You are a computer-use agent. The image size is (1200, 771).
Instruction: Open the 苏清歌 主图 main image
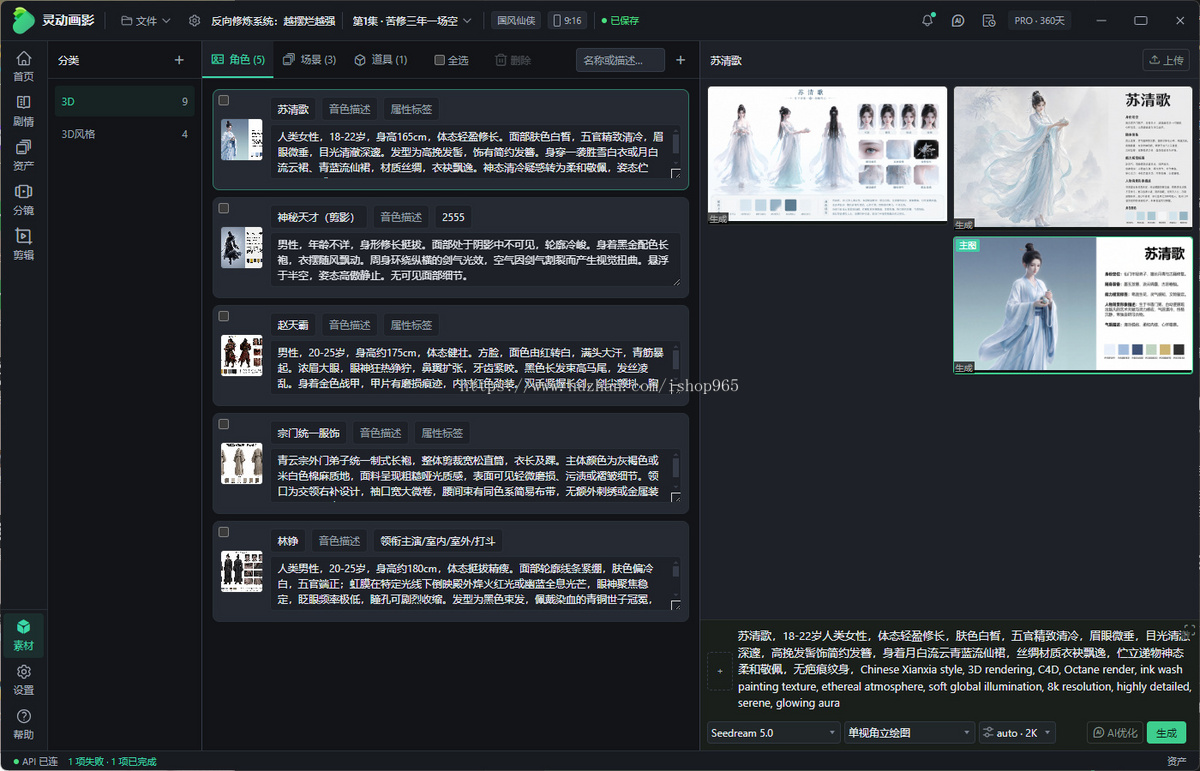(1073, 305)
